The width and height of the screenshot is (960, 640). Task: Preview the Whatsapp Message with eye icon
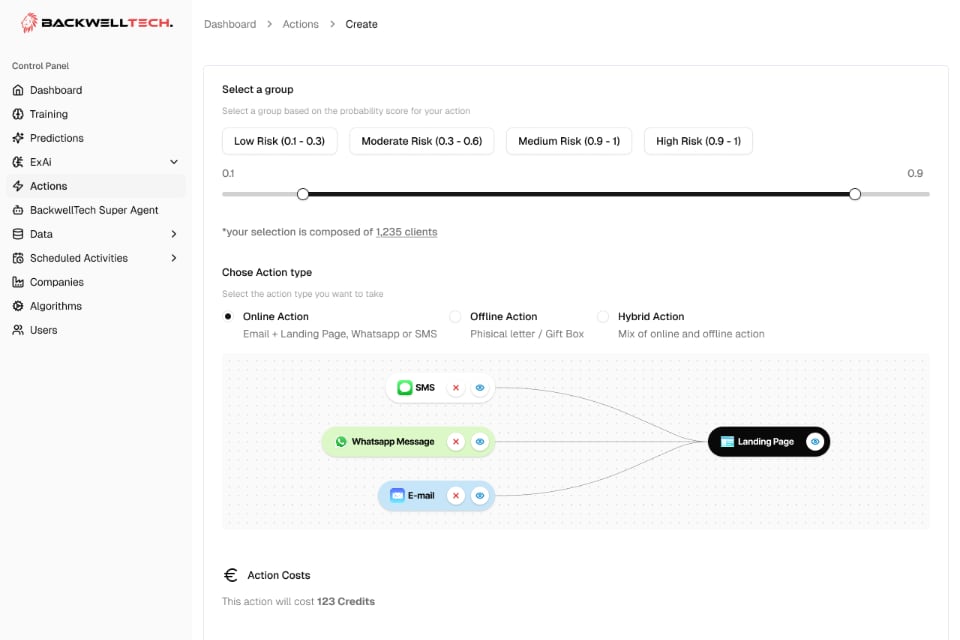tap(480, 442)
